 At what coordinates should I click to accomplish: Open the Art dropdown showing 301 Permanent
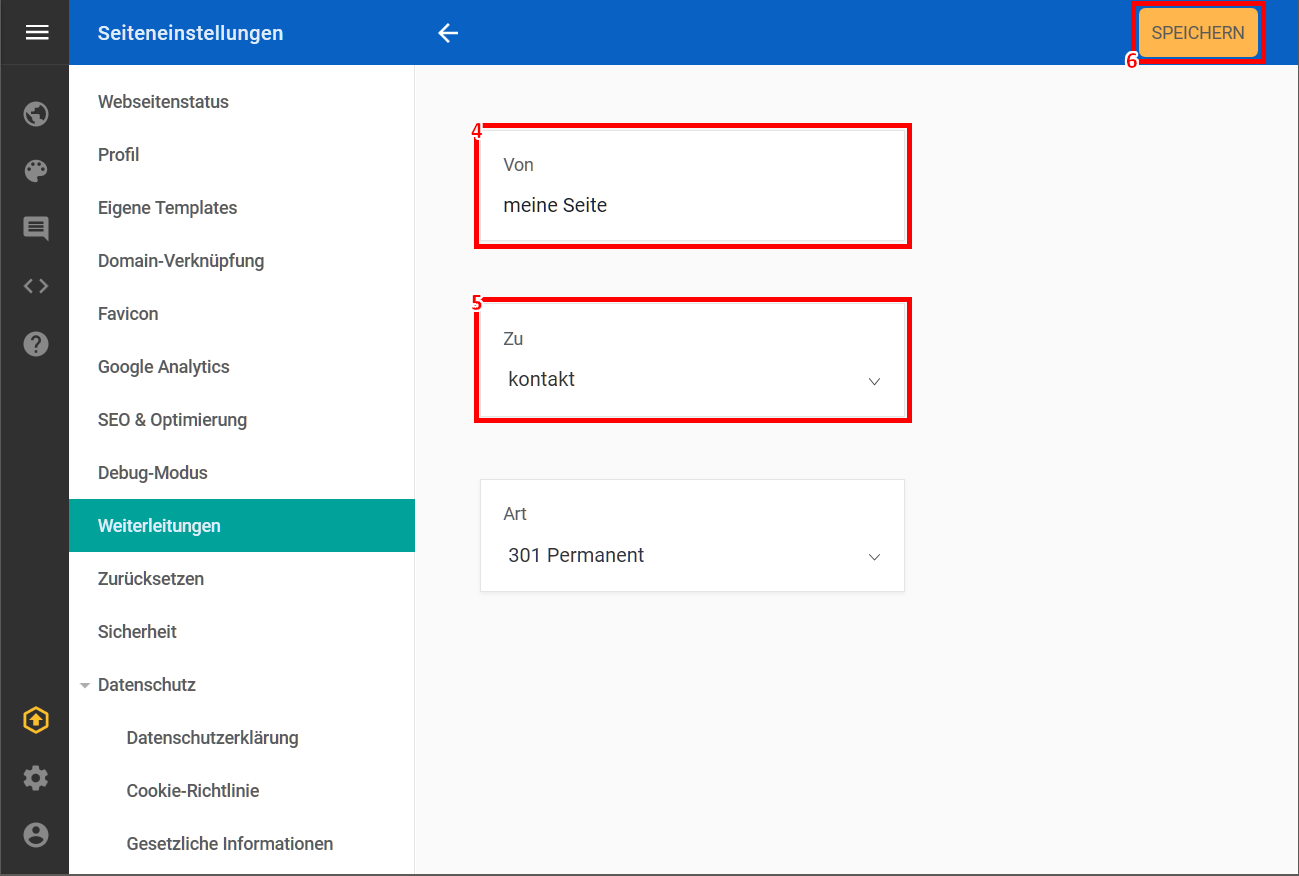[692, 556]
